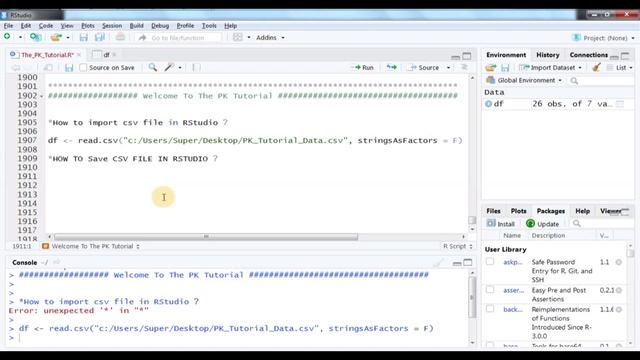Expand the new file type dropdown arrow
Screen dimensions: 640x360
click(x=20, y=38)
